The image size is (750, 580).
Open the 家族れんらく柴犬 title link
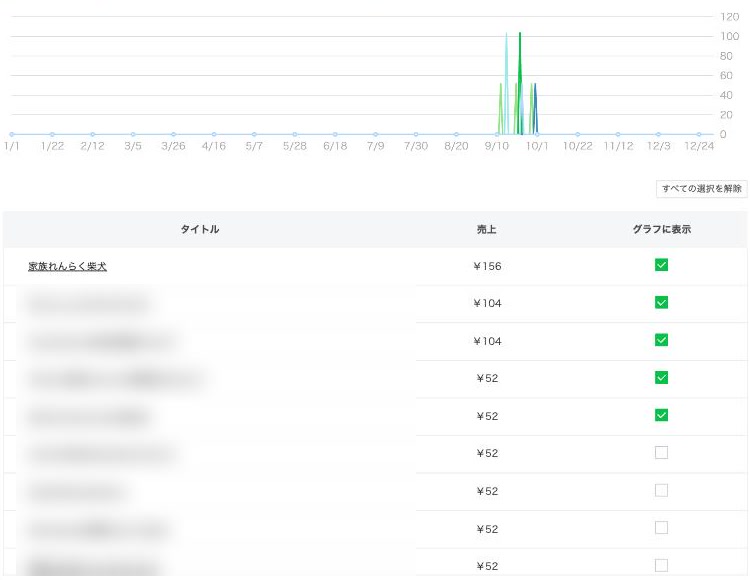67,266
